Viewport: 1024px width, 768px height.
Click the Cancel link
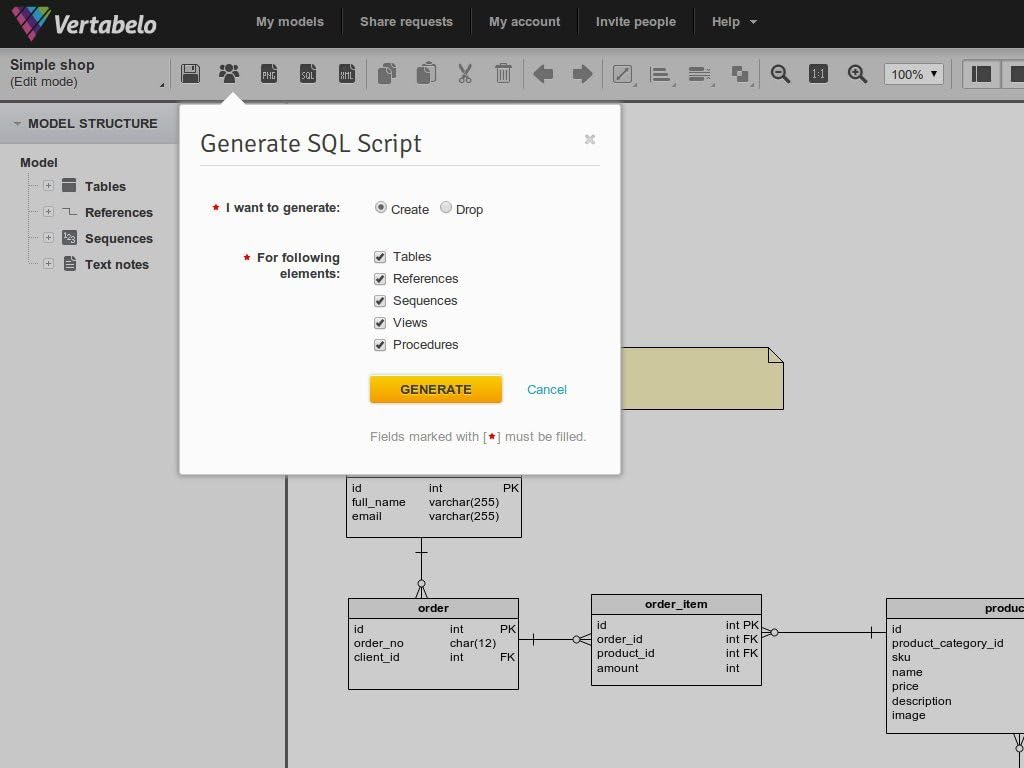pos(547,390)
